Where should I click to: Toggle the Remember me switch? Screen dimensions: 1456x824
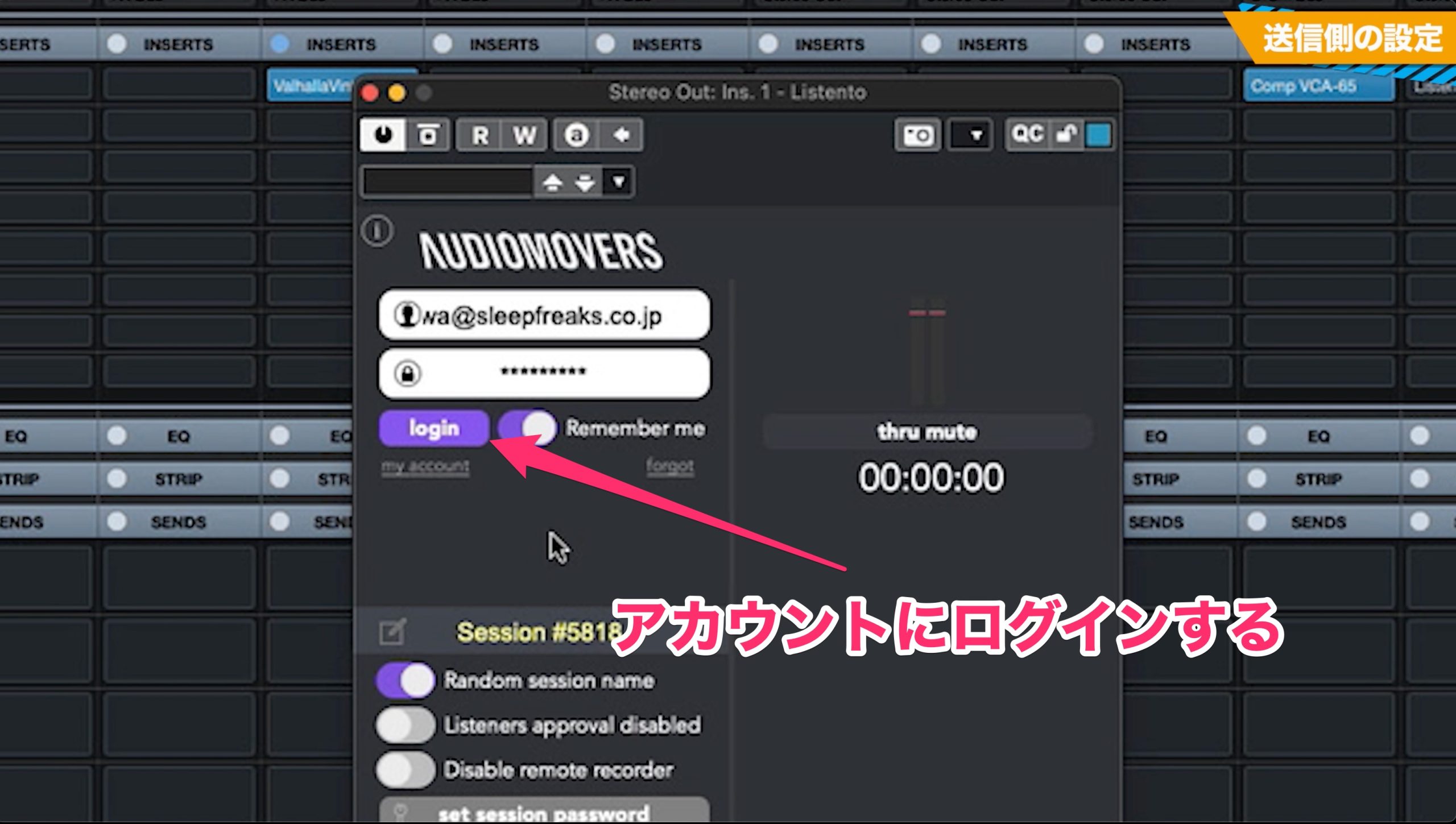(528, 428)
